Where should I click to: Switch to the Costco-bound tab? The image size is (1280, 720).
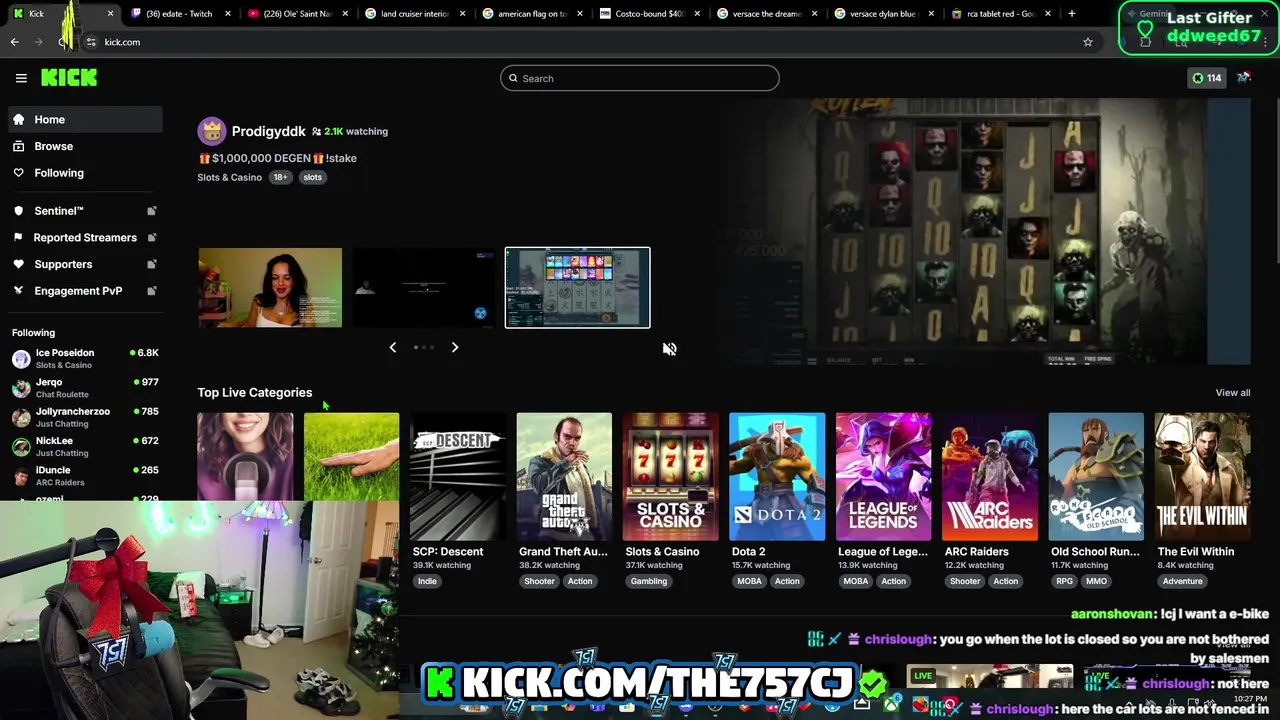coord(649,14)
